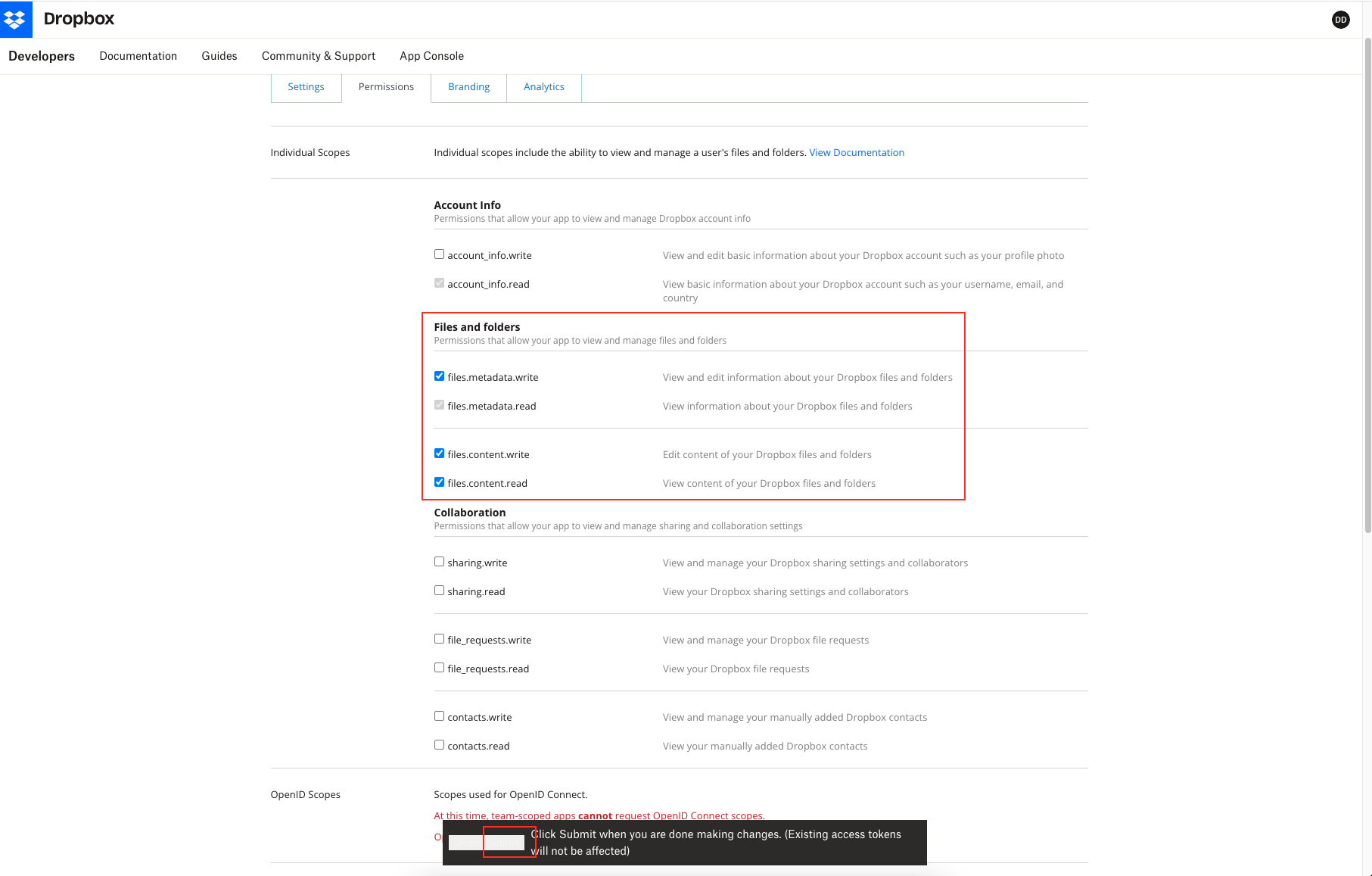Click the files.content.write label text
Screen dimensions: 1372x876
coord(488,455)
